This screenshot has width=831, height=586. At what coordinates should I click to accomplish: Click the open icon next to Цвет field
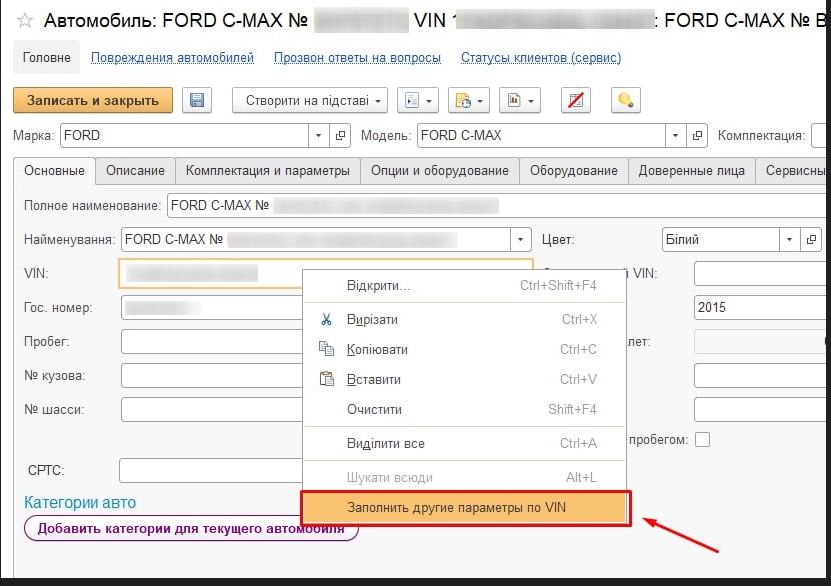(x=811, y=240)
